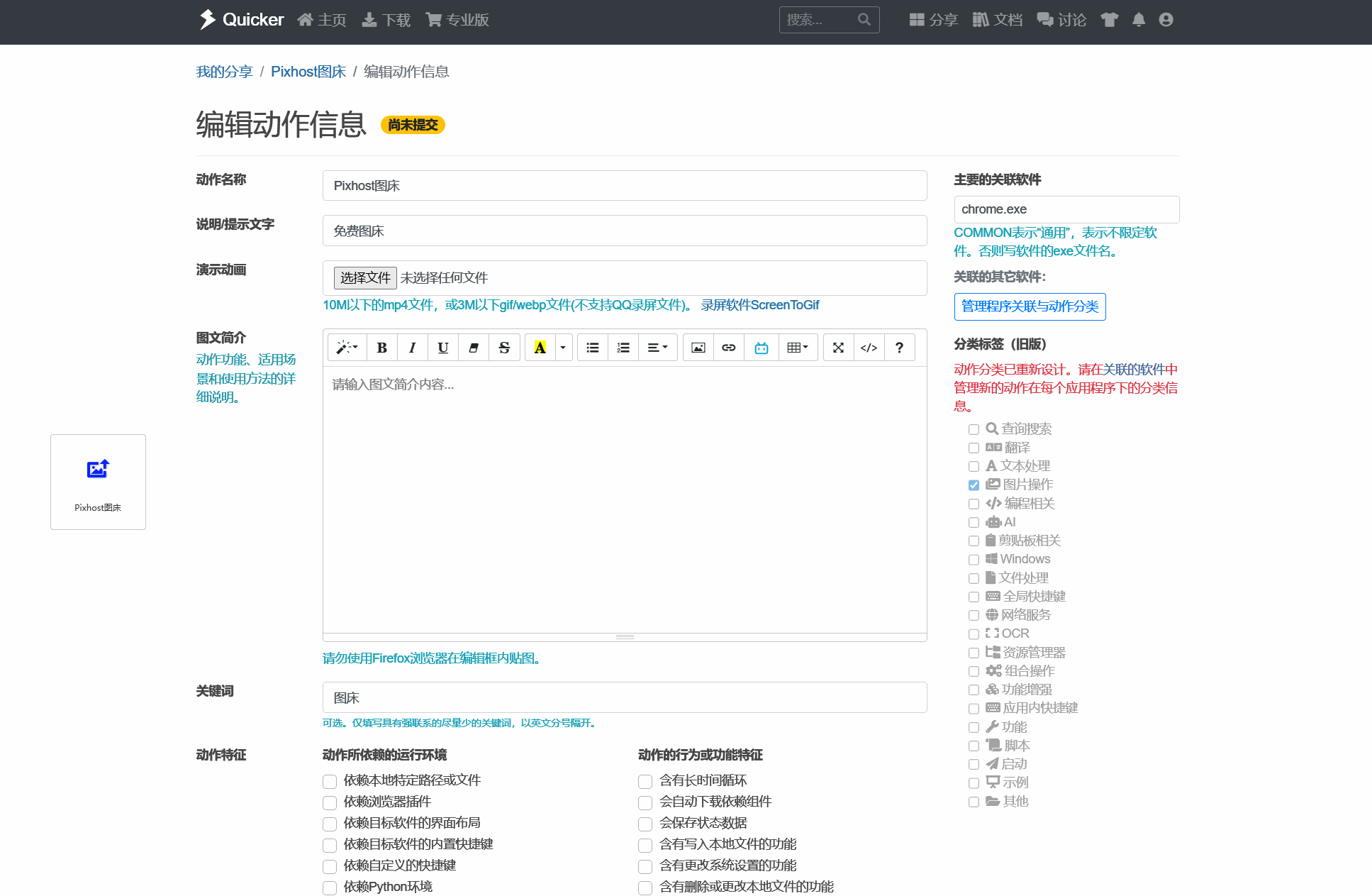This screenshot has width=1372, height=896.
Task: Click the Bold formatting icon
Action: pyautogui.click(x=381, y=348)
